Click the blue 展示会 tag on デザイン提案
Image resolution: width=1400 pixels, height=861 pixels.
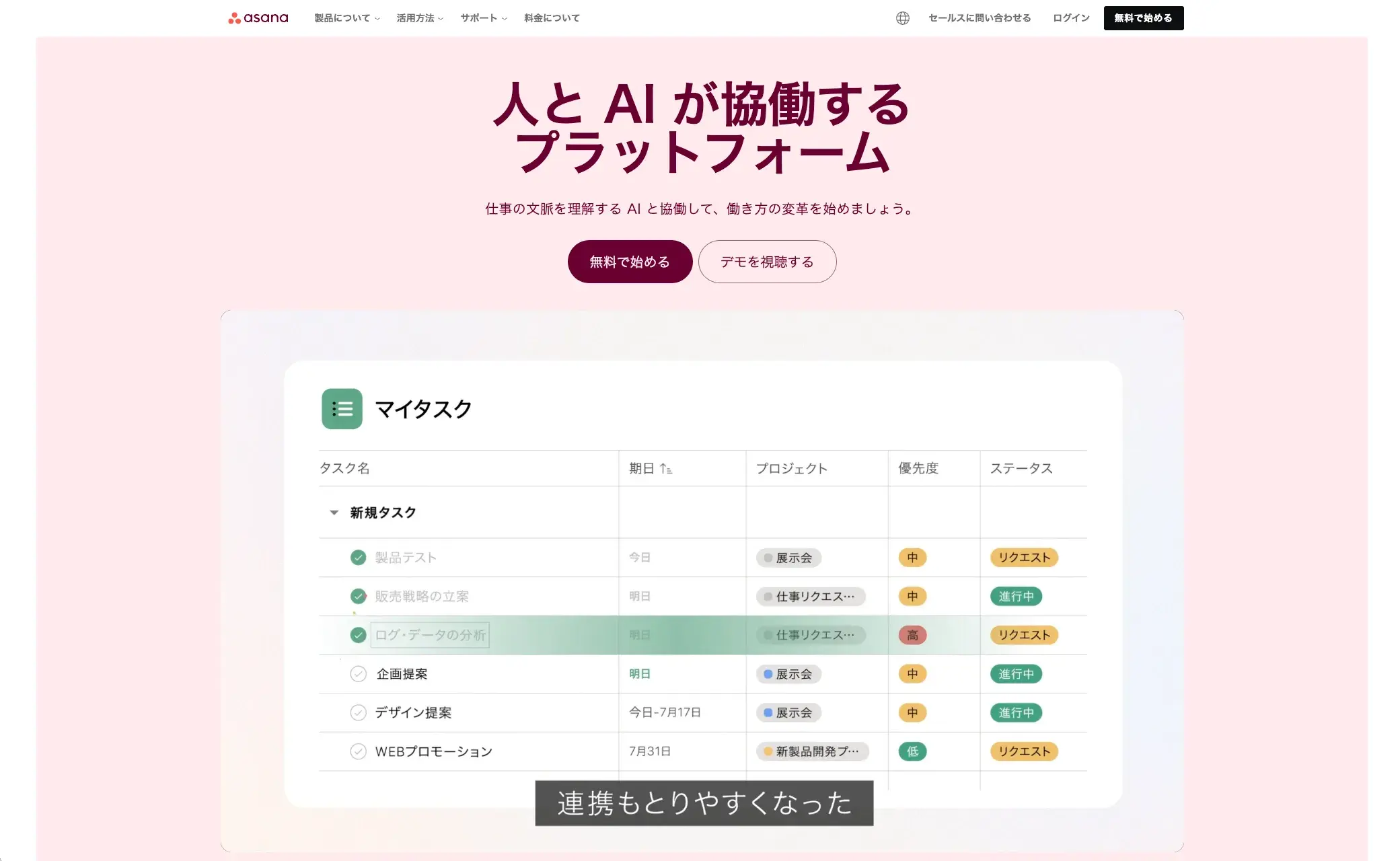pos(788,713)
